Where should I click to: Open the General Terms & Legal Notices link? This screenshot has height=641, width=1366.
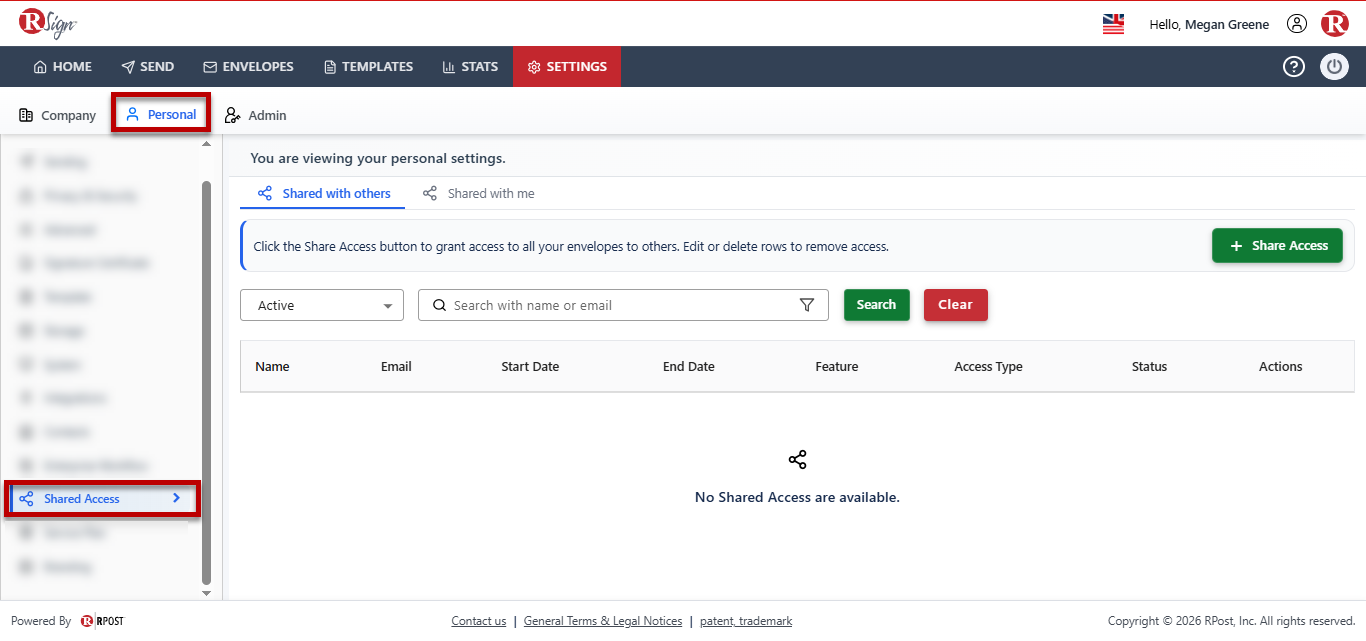click(603, 621)
